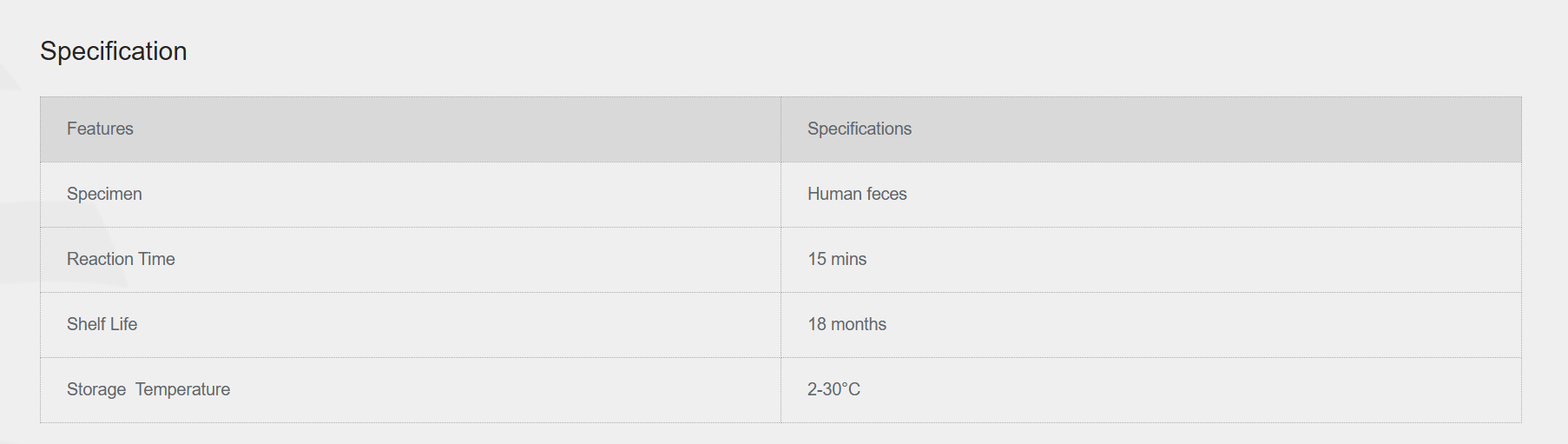Click the Storage Temperature row label
The width and height of the screenshot is (1568, 444).
coord(148,389)
